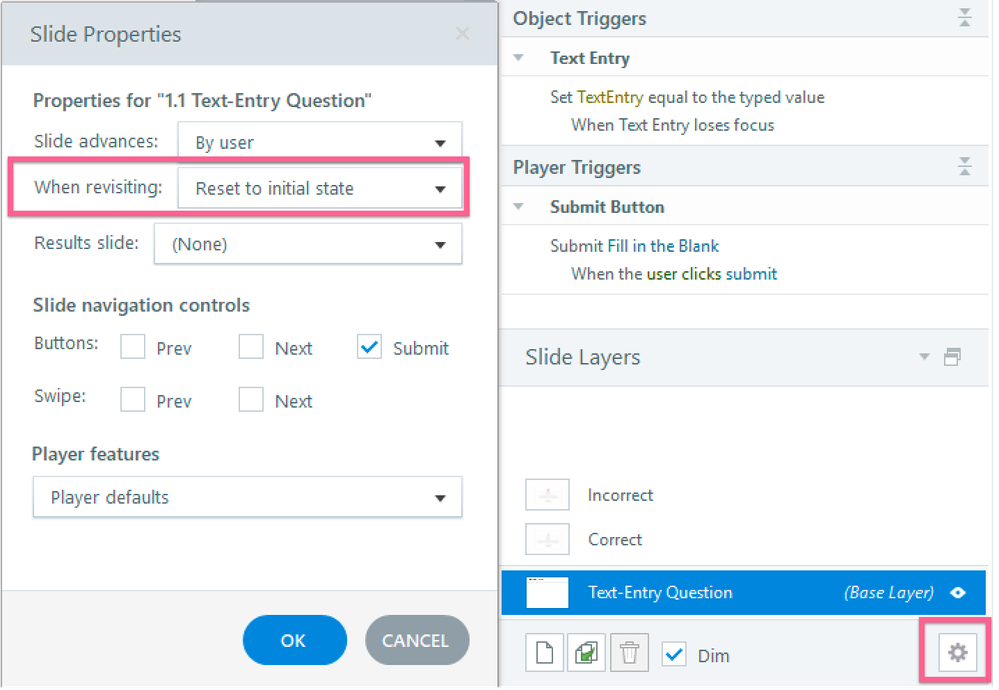
Task: Open the layer properties gear icon
Action: [x=957, y=653]
